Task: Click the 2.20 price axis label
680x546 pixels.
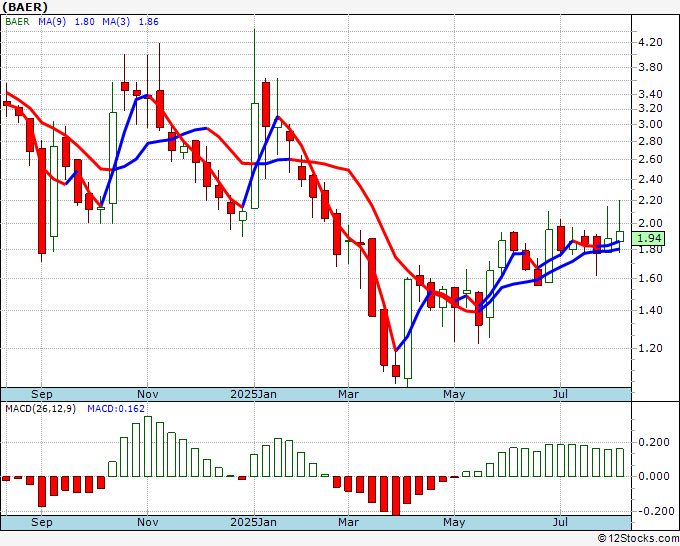Action: coord(650,200)
